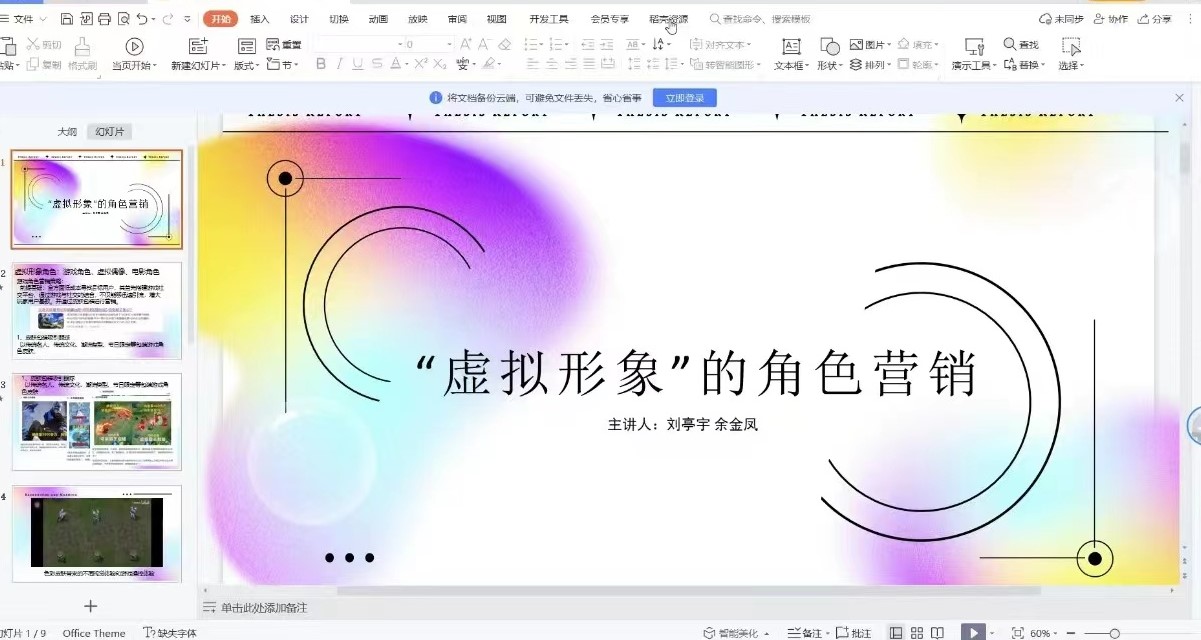
Task: Undo the last action
Action: coord(142,19)
